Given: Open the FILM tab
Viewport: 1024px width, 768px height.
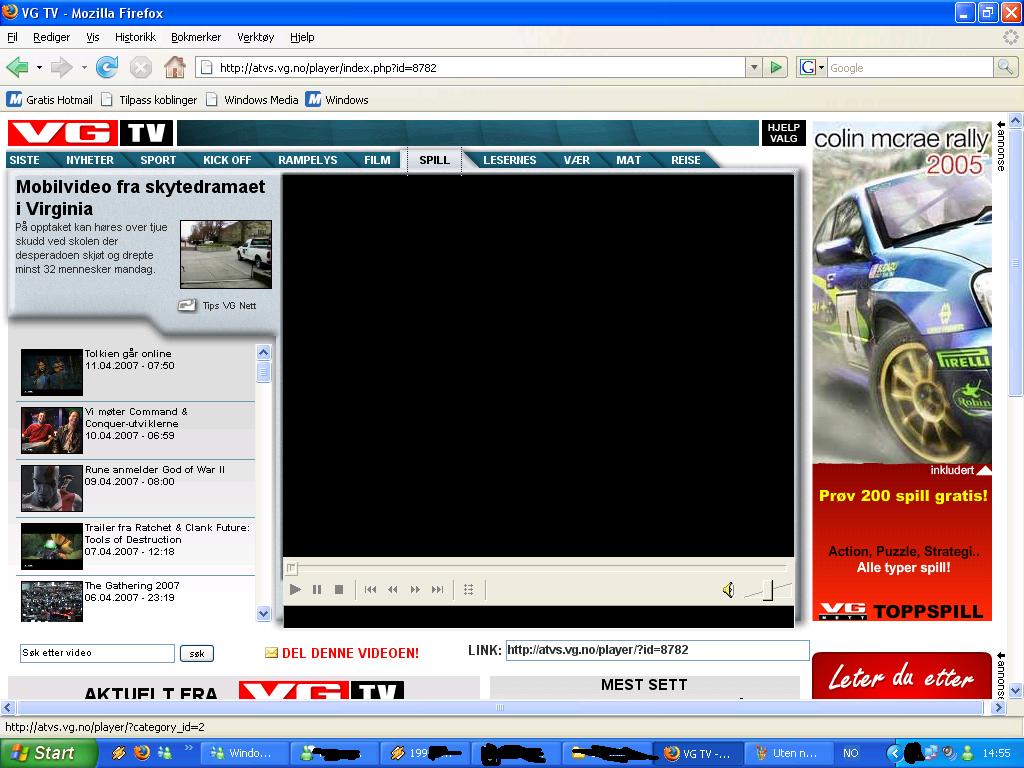Looking at the screenshot, I should click(x=377, y=160).
